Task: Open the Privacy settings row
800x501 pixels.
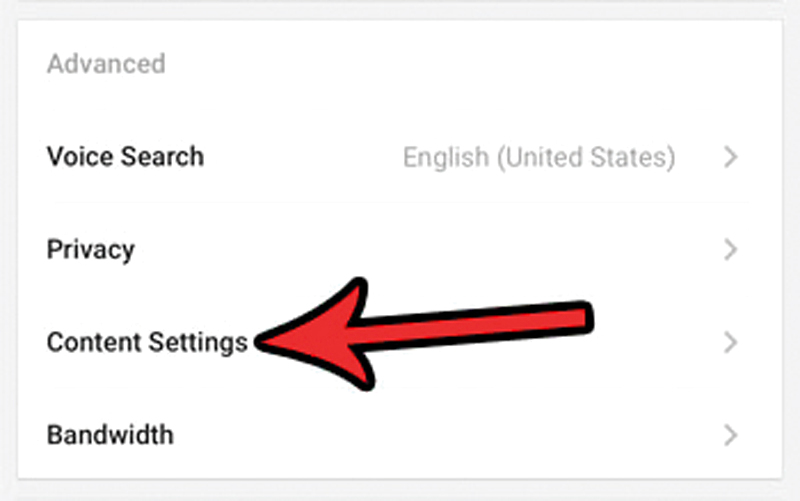Action: (x=90, y=249)
